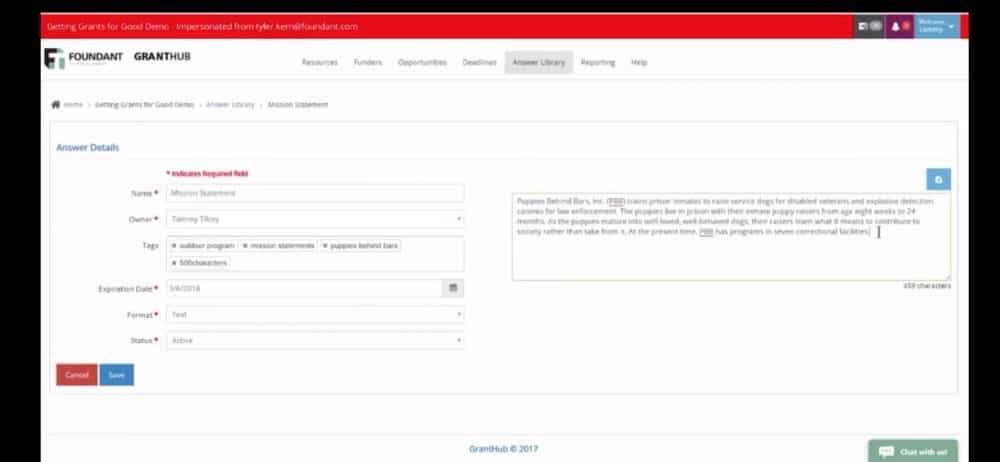Screen dimensions: 1000x462
Task: Remove the 'outdoor program' tag
Action: 174,246
